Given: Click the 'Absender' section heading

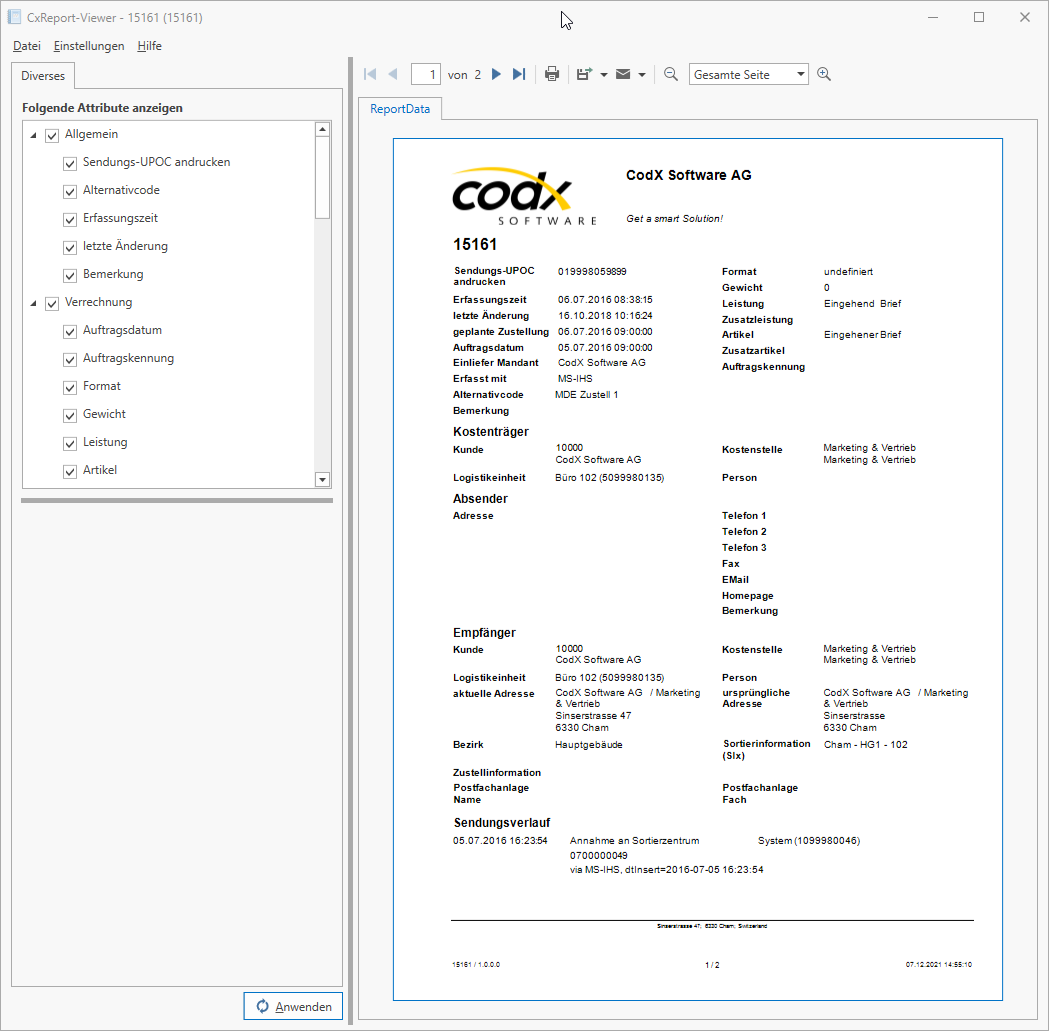Looking at the screenshot, I should point(480,498).
